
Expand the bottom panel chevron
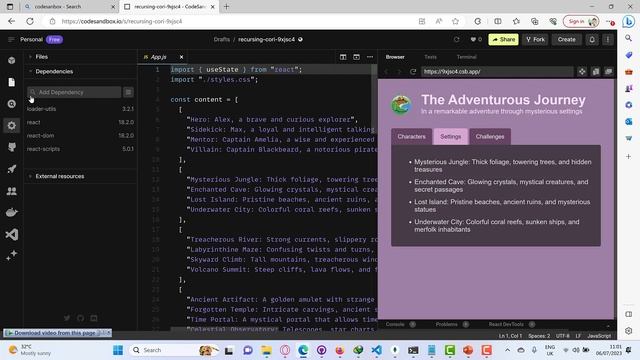pos(608,325)
